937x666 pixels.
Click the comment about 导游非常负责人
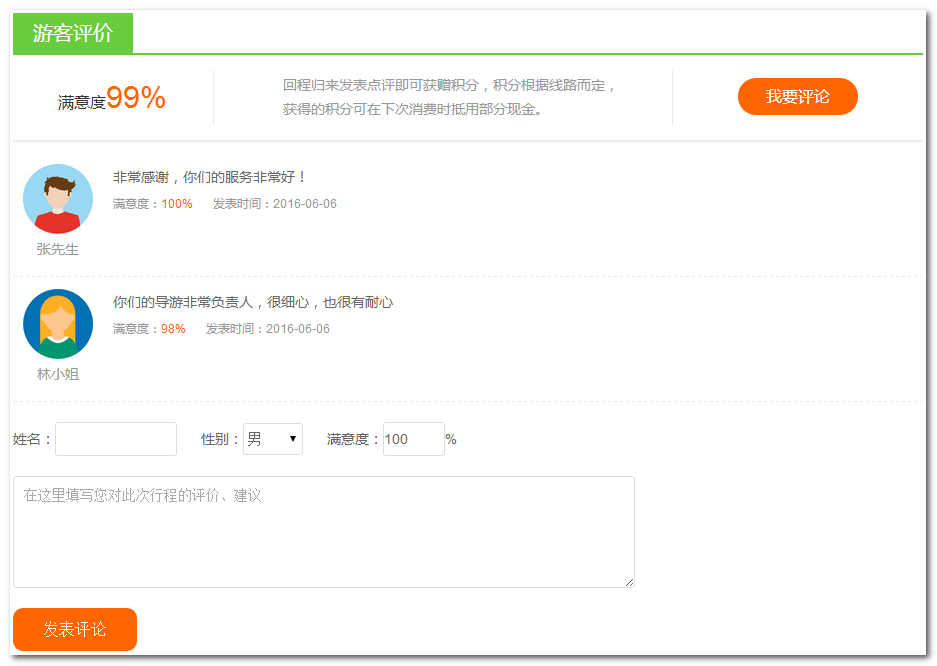[x=253, y=302]
